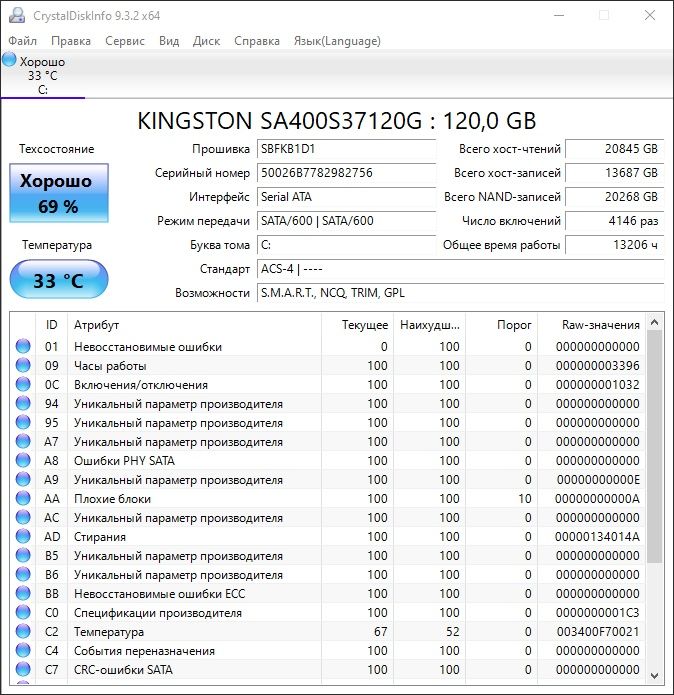Click the serial number field 50026B7782982756
674x695 pixels.
coord(346,173)
